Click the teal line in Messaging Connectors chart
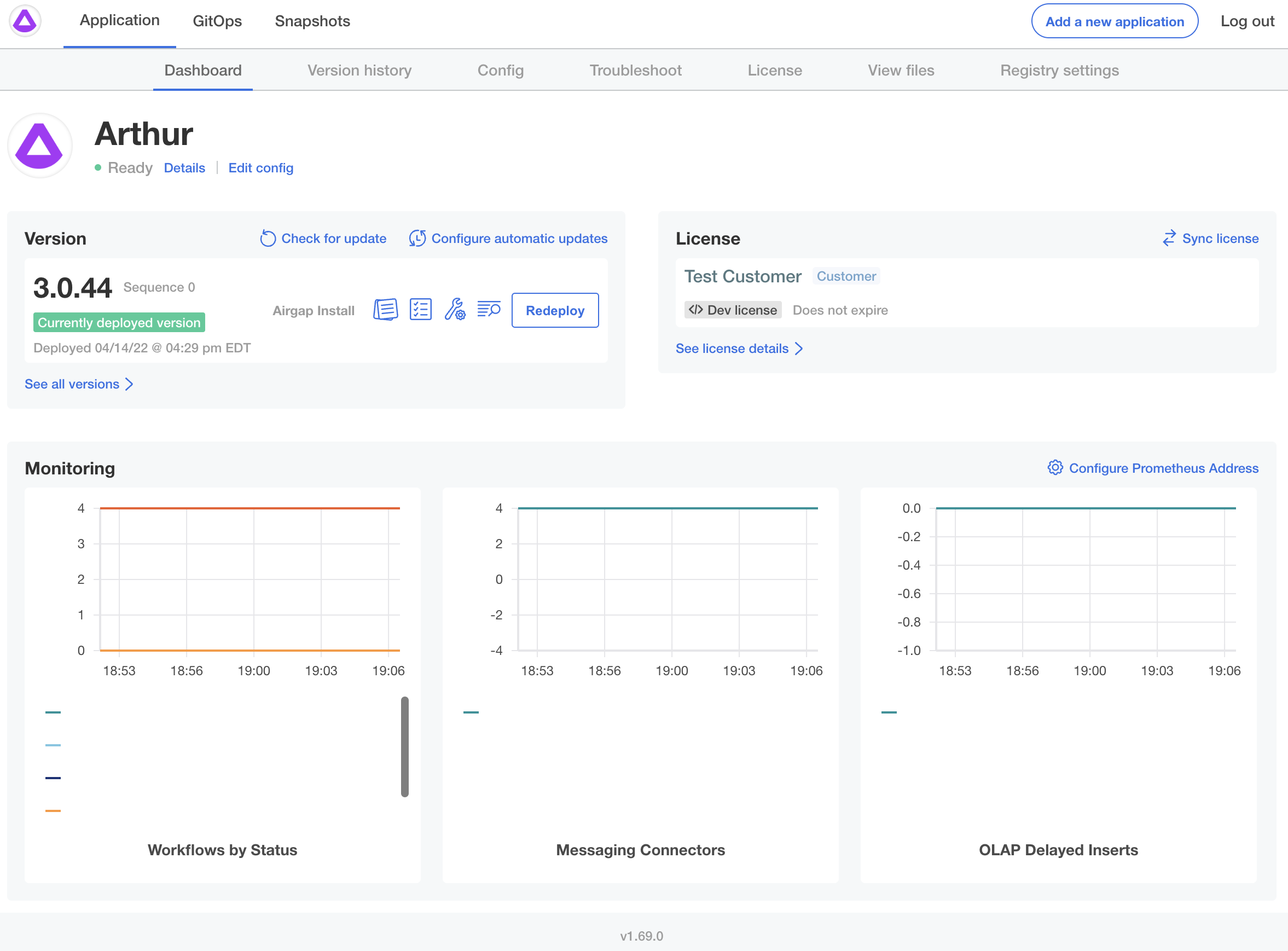 coord(668,508)
